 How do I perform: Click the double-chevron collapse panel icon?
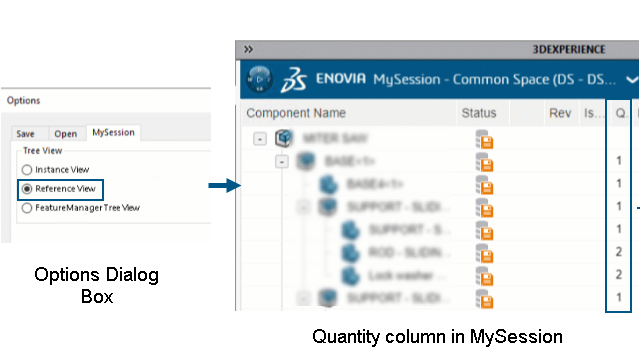coord(248,49)
